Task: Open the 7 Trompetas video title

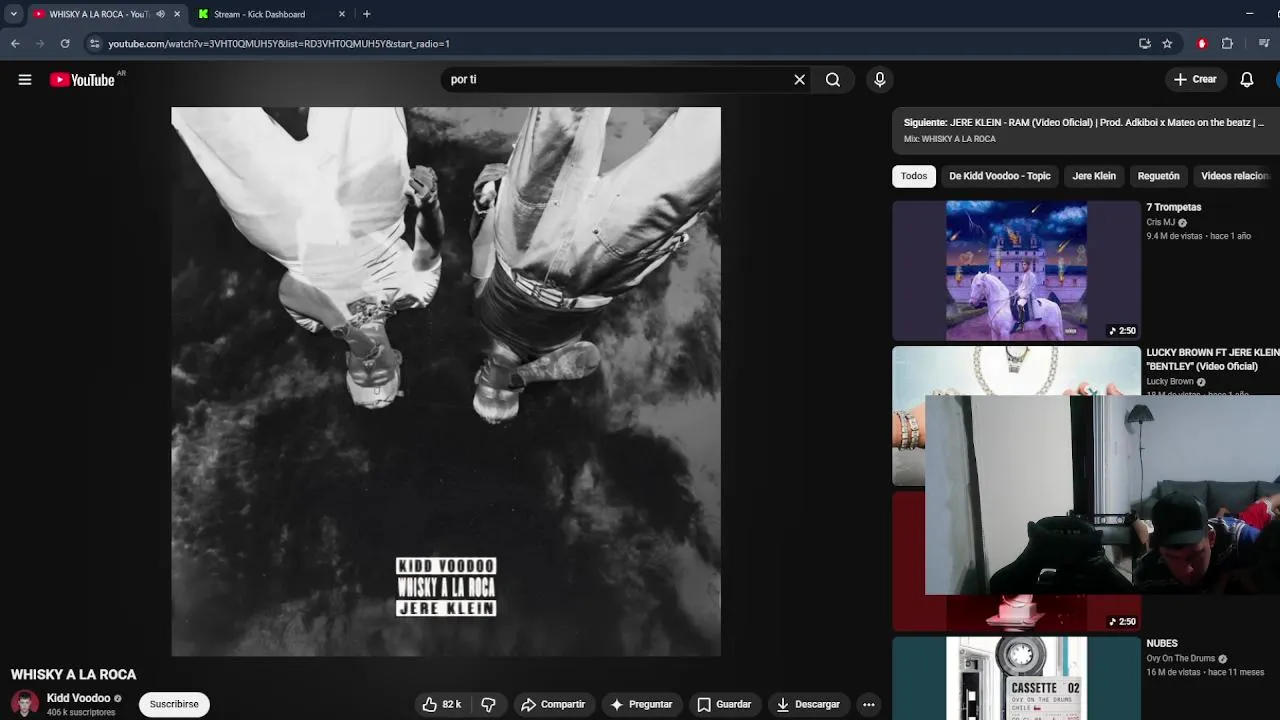Action: click(1174, 207)
